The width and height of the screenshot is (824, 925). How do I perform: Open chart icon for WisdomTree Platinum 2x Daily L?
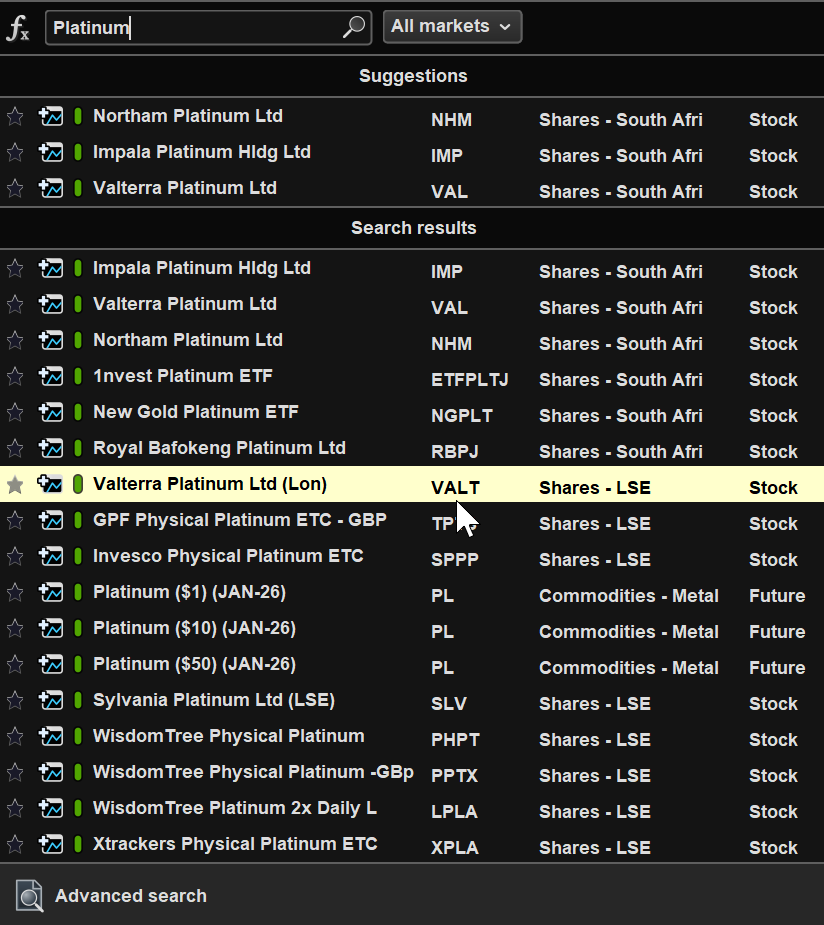(x=51, y=808)
